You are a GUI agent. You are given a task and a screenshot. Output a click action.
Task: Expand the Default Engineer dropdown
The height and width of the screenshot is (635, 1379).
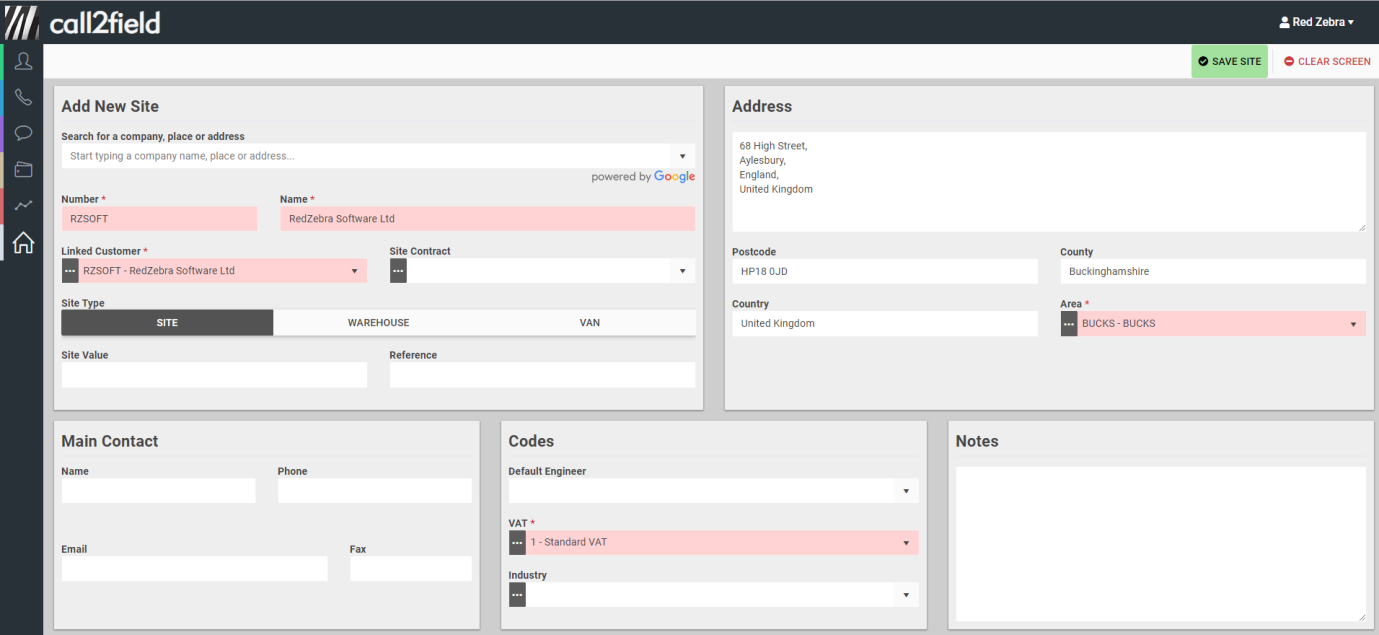click(x=905, y=491)
